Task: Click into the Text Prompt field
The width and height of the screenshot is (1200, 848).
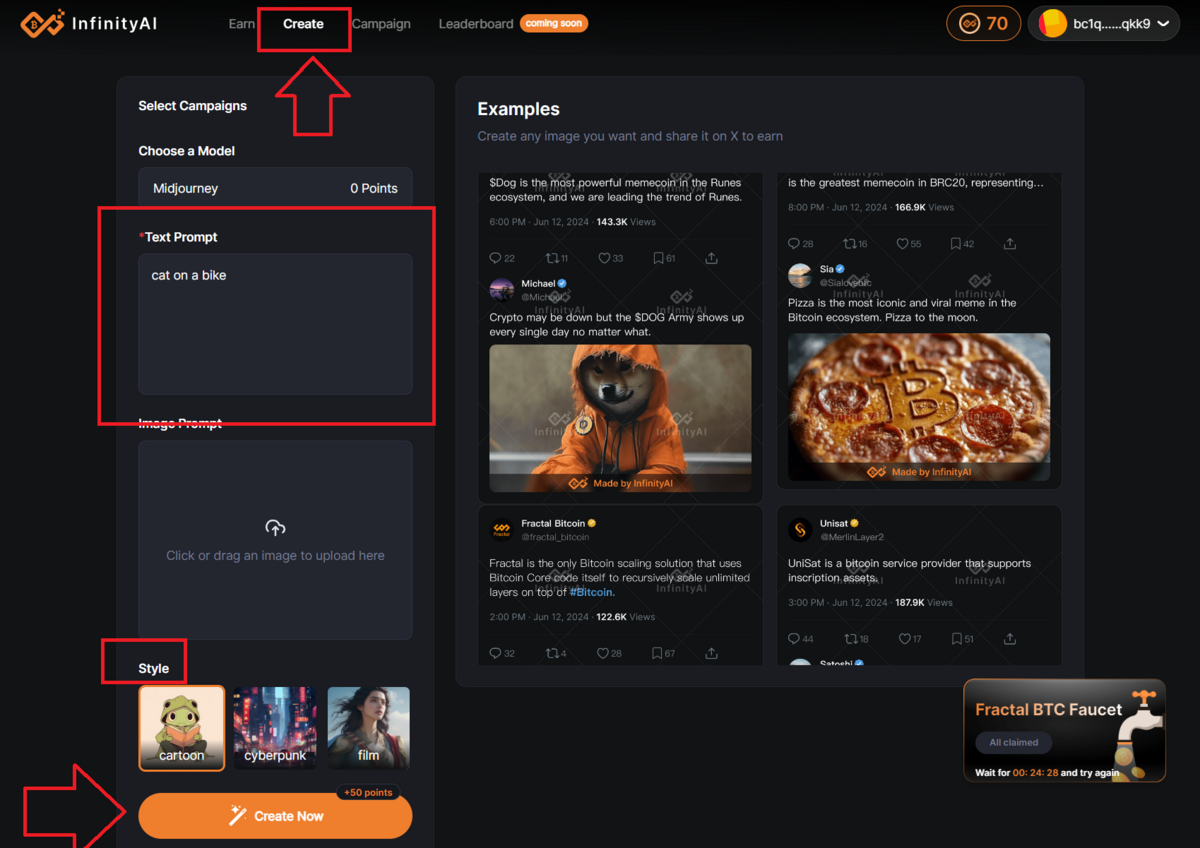Action: click(275, 324)
